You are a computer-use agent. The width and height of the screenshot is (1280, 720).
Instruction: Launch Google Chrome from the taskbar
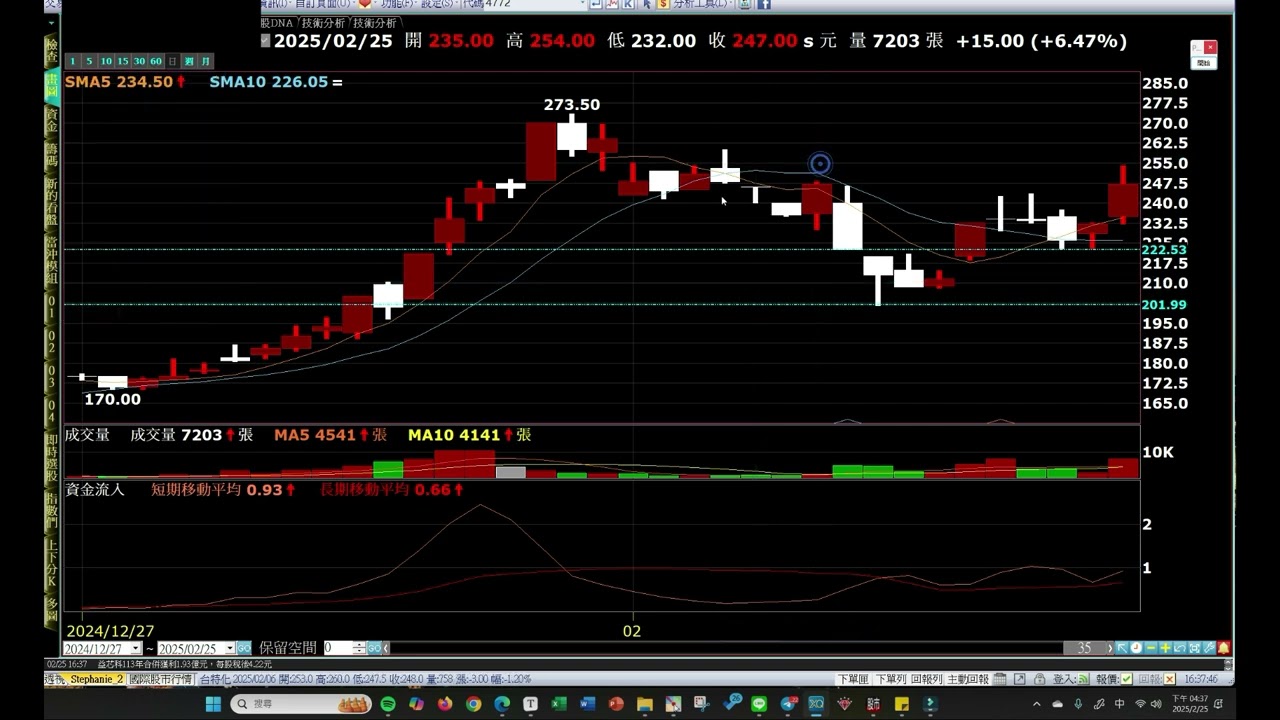pyautogui.click(x=473, y=704)
